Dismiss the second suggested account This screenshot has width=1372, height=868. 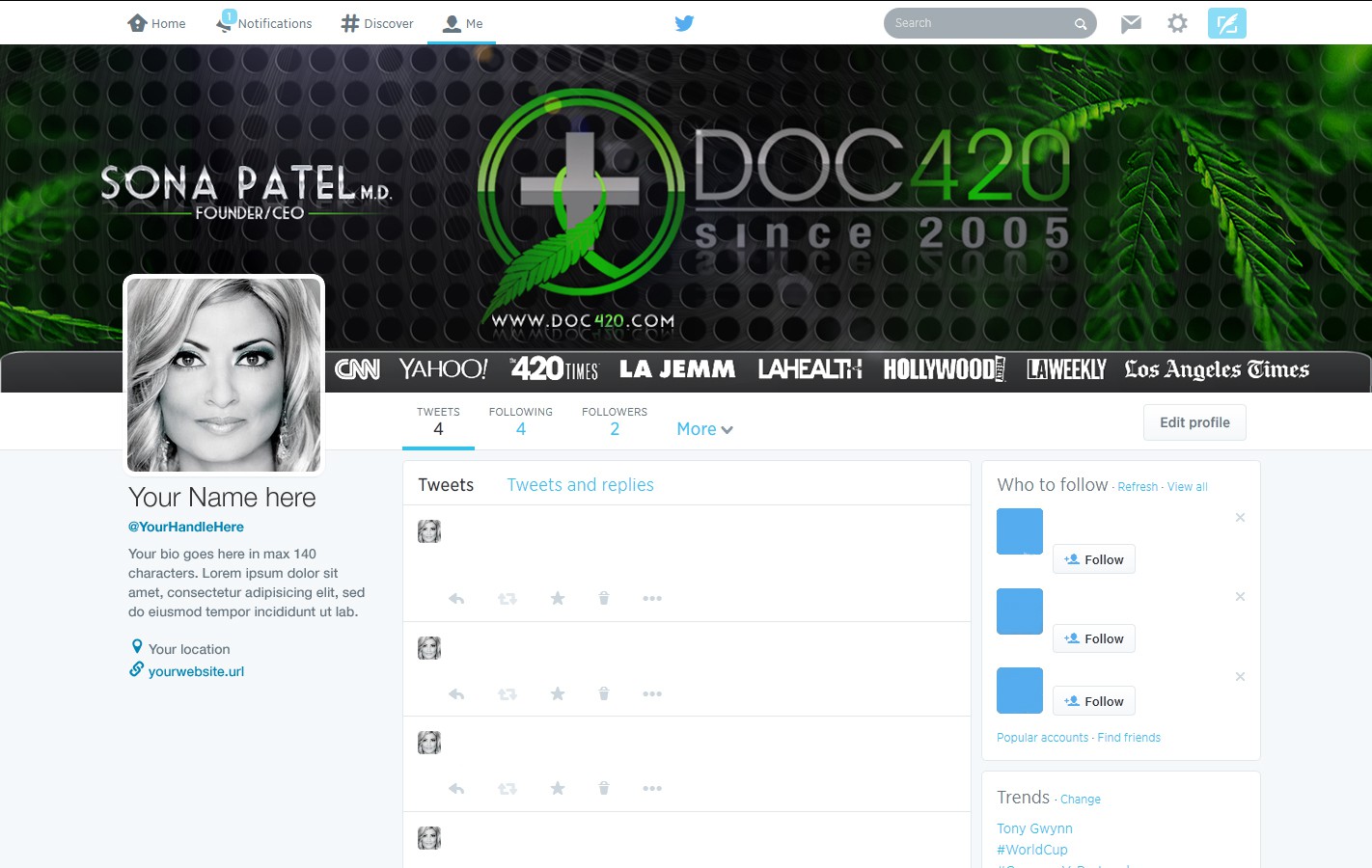pyautogui.click(x=1241, y=597)
